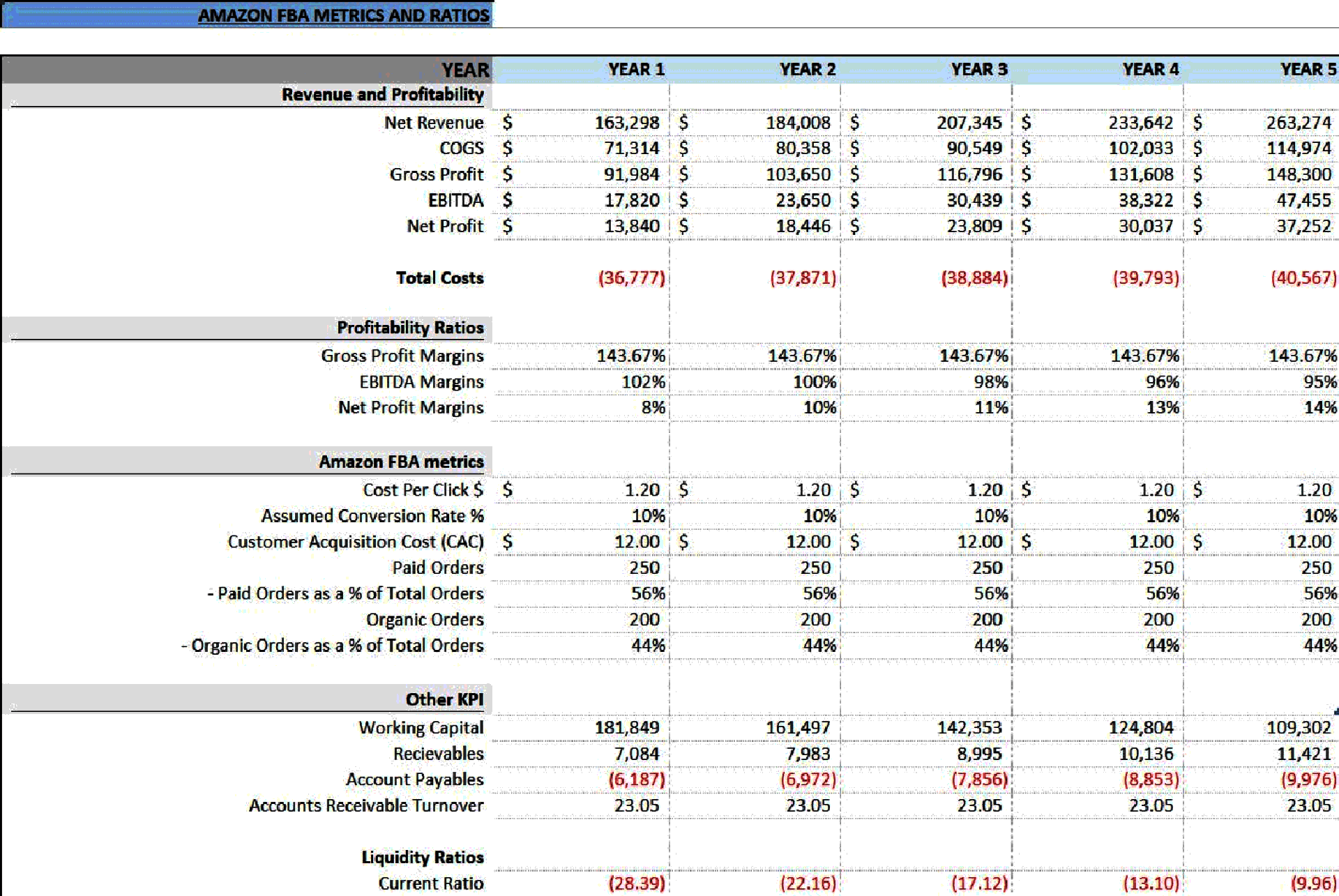Click the Accounts Receivable Turnover row label
The image size is (1339, 896).
368,805
